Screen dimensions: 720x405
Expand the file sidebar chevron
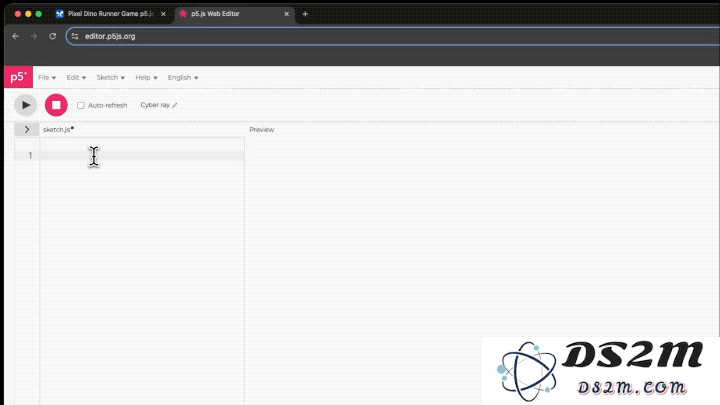tap(27, 129)
